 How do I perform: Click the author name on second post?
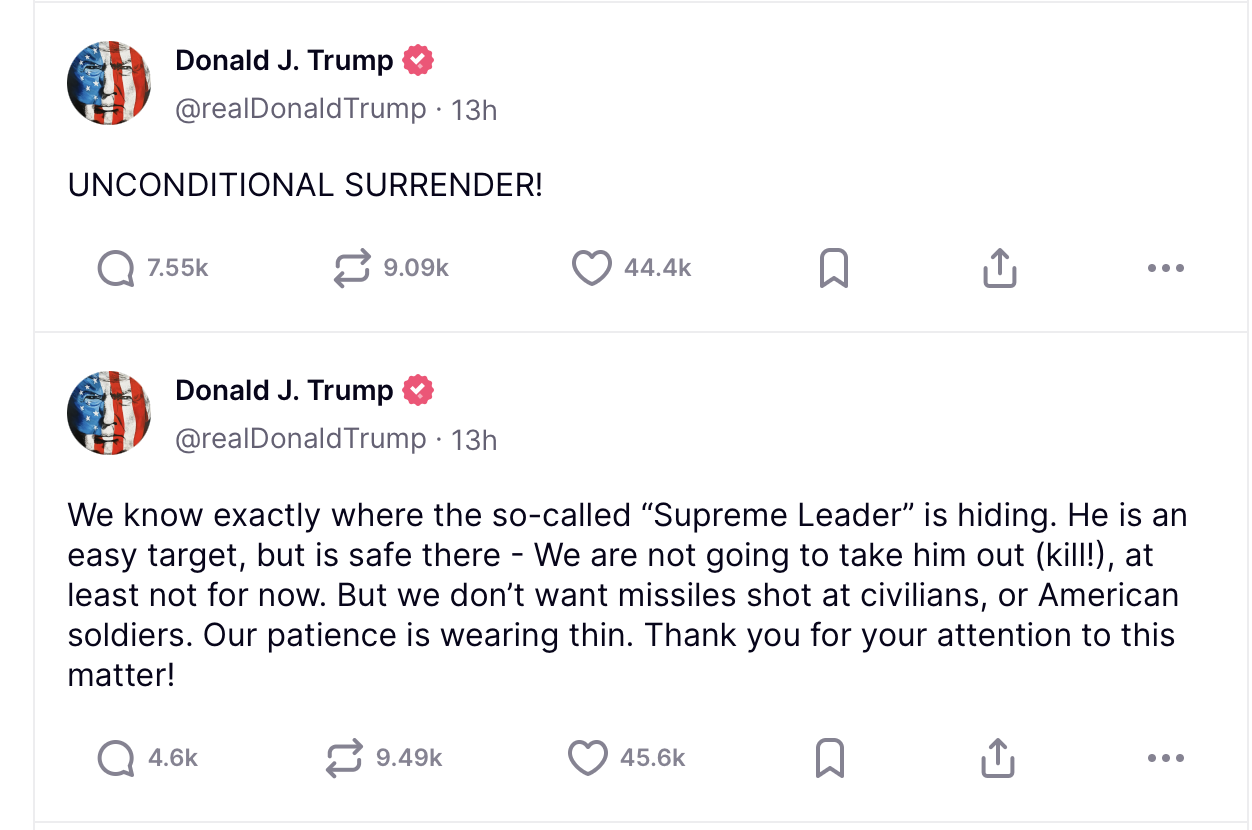click(284, 390)
